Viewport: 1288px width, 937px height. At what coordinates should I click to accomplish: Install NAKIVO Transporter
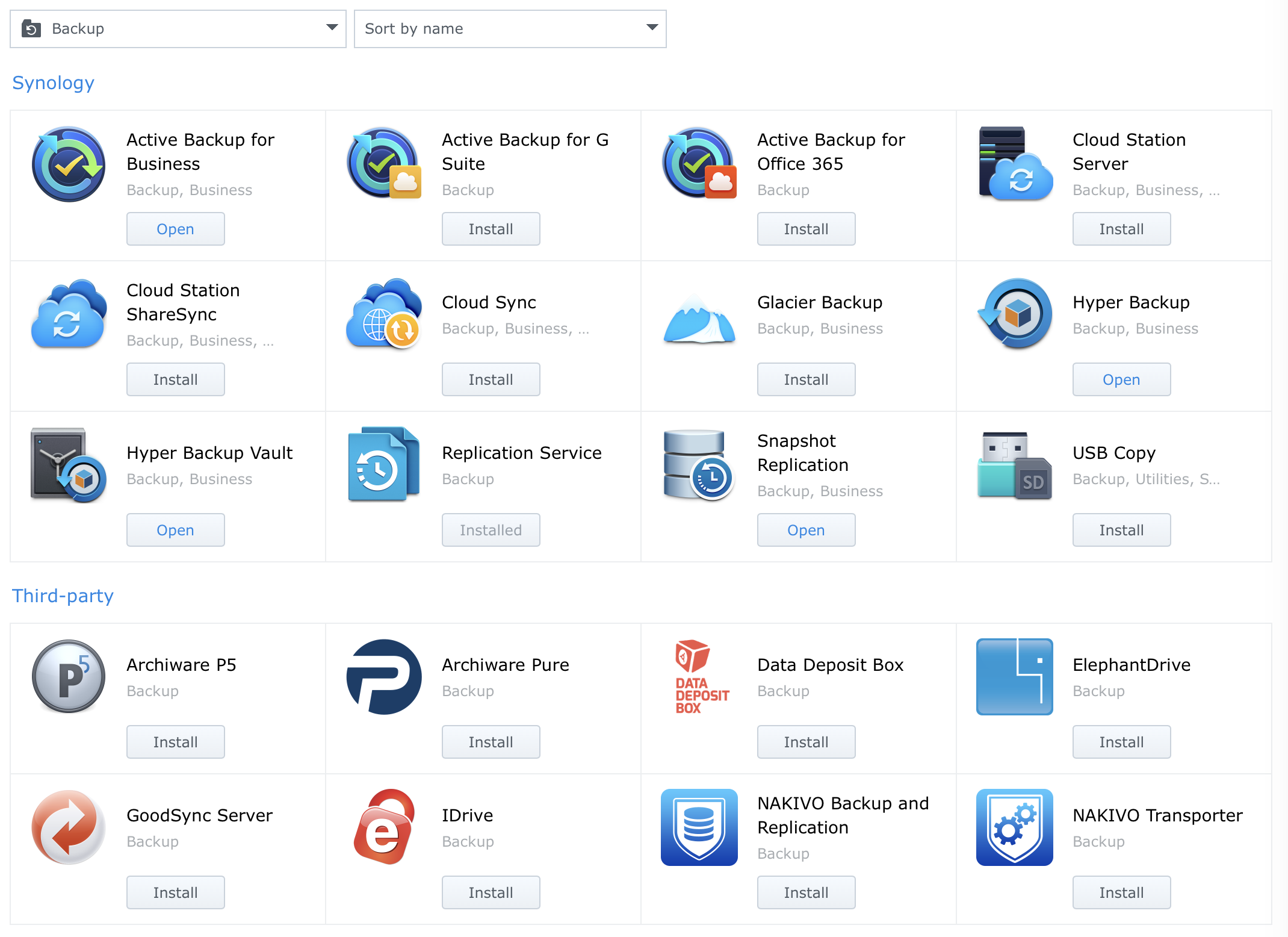(x=1122, y=892)
